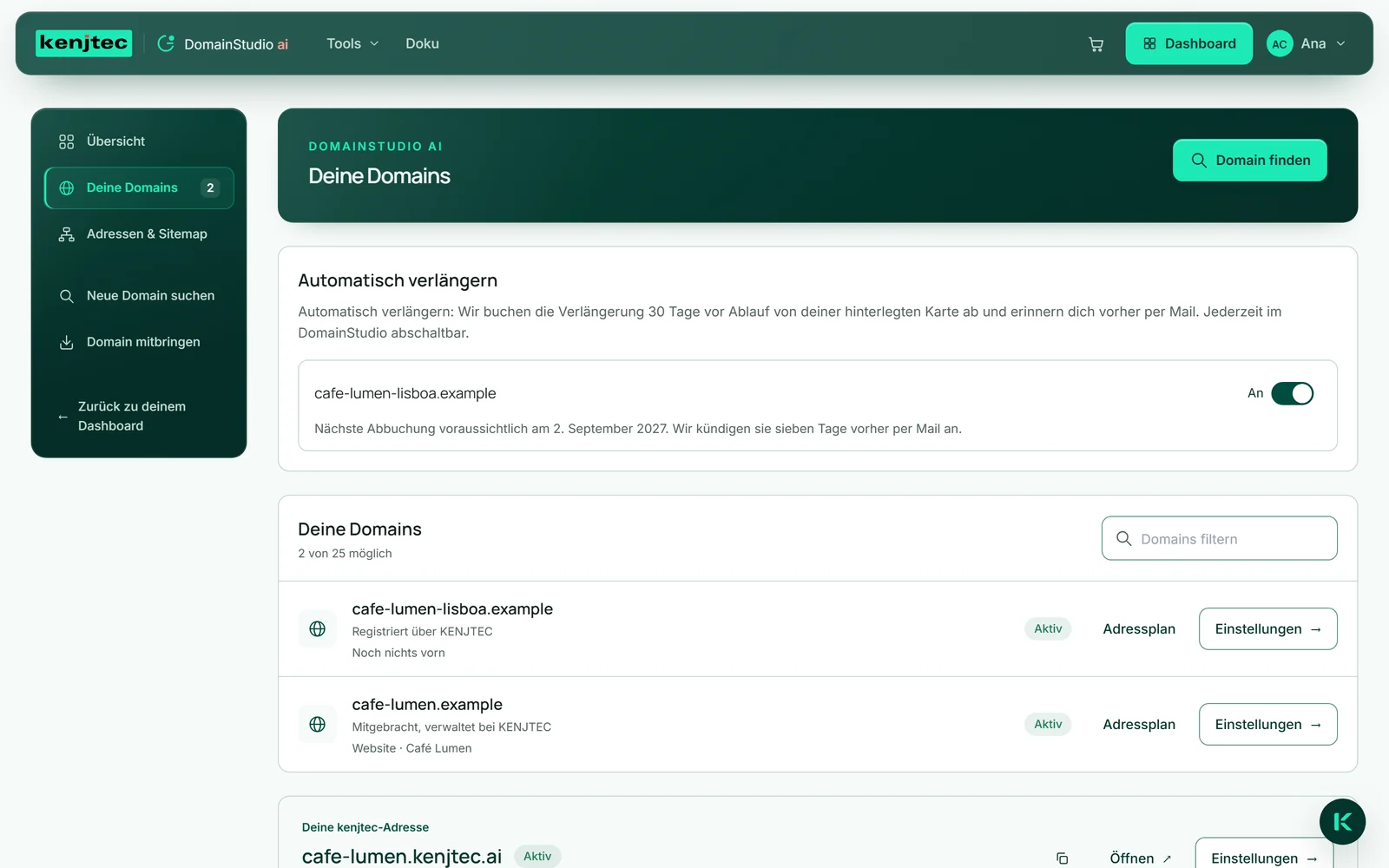This screenshot has width=1389, height=868.
Task: Open the kenjtec chat bubble
Action: [1342, 822]
